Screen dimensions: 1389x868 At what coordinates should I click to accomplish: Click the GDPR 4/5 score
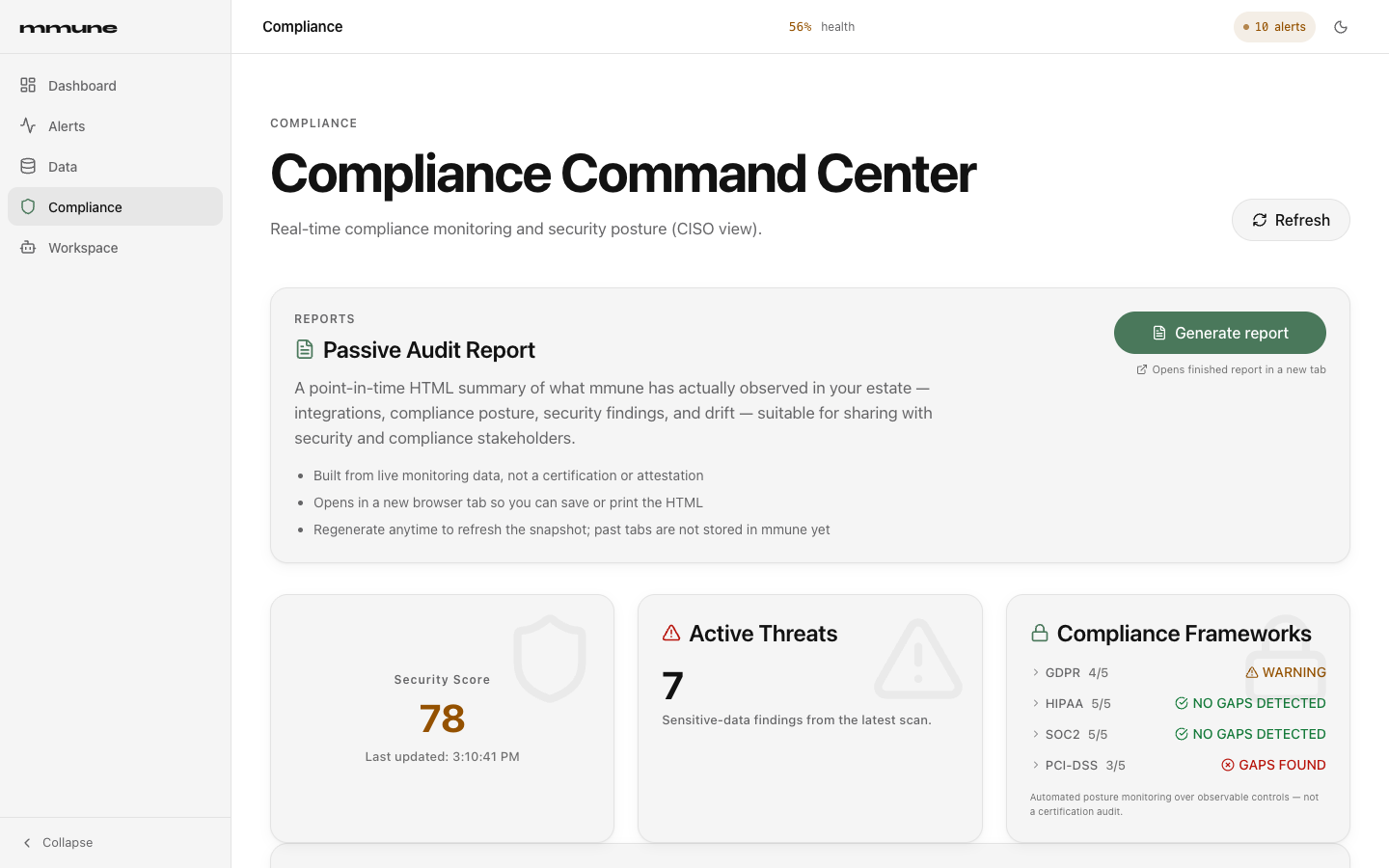click(1098, 672)
